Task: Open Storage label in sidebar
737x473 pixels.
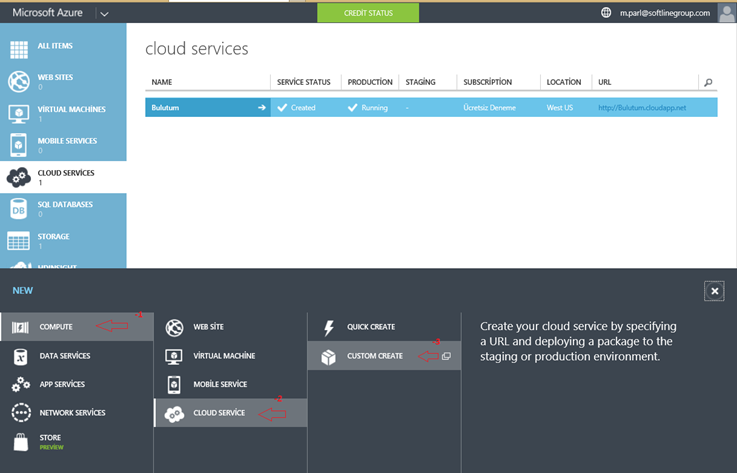Action: (53, 236)
